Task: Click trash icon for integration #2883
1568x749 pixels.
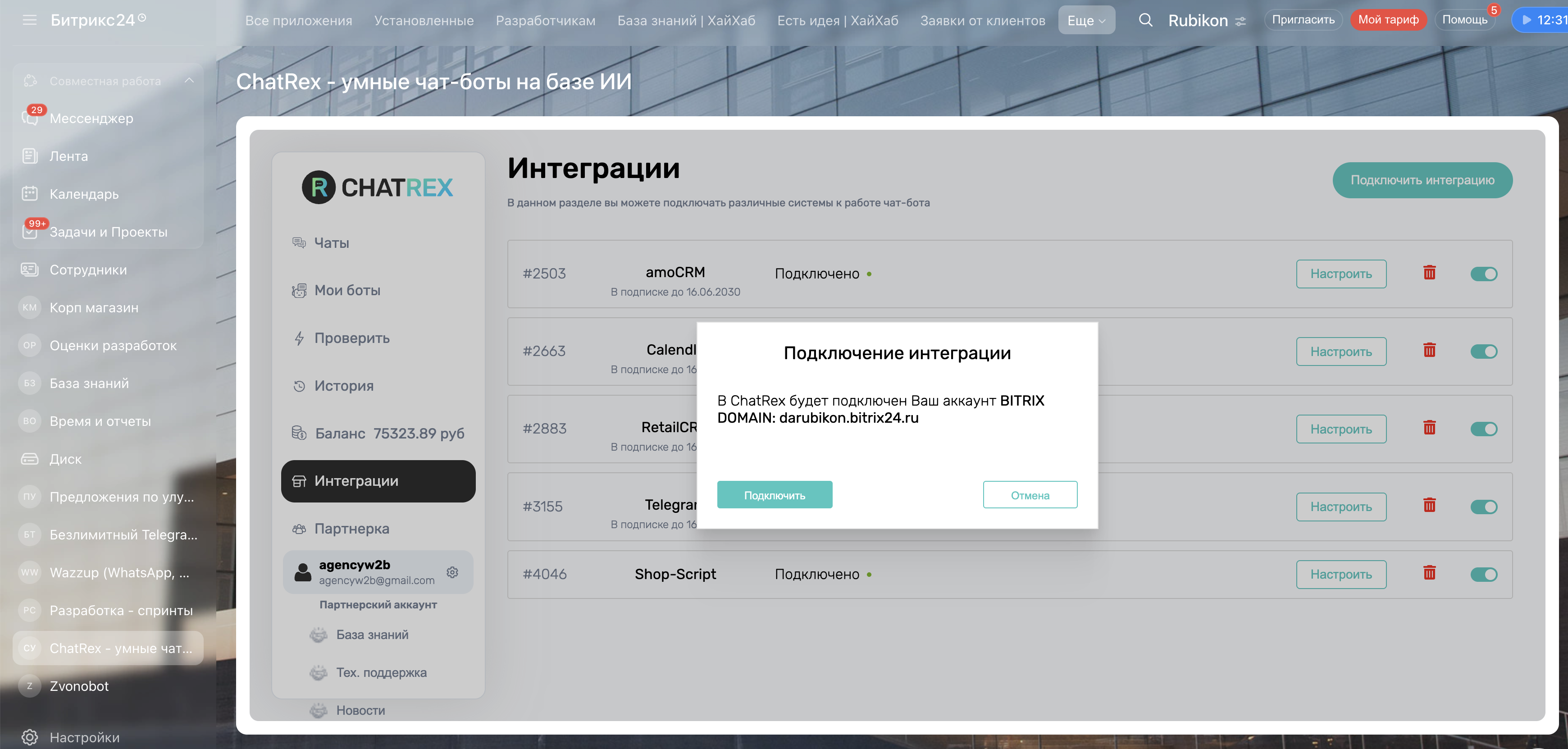Action: pos(1429,428)
